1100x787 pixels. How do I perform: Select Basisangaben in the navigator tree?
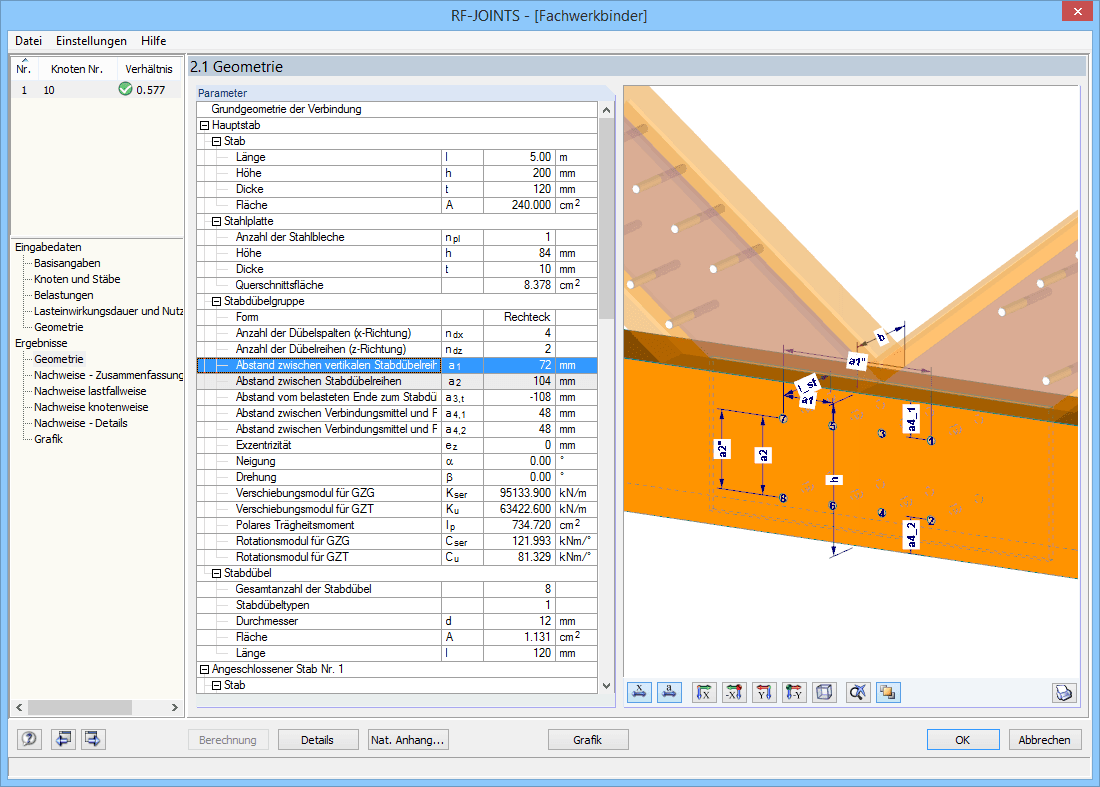pos(67,263)
